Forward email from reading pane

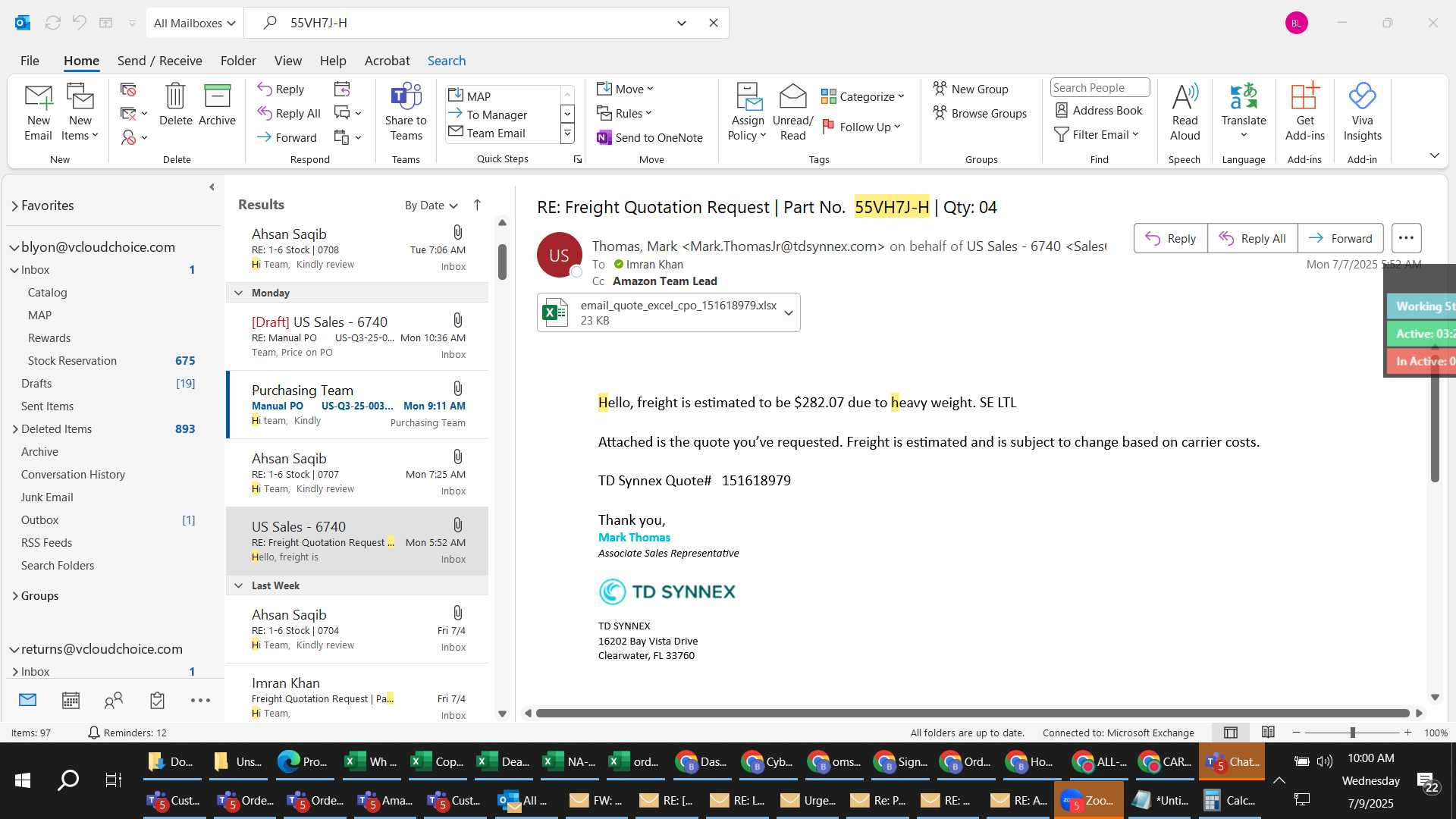(1340, 238)
